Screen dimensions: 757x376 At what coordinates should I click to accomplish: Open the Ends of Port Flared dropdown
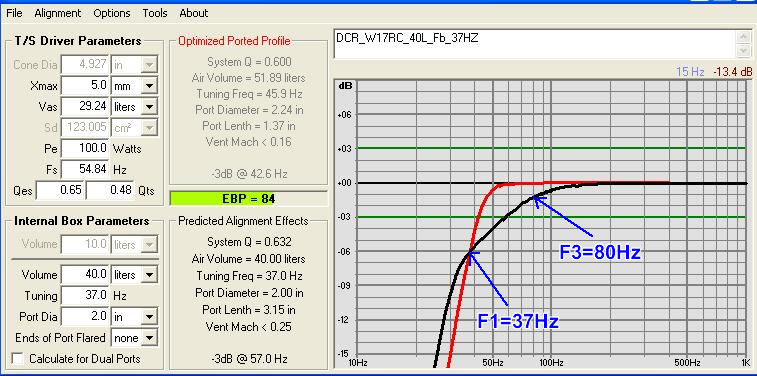(150, 337)
